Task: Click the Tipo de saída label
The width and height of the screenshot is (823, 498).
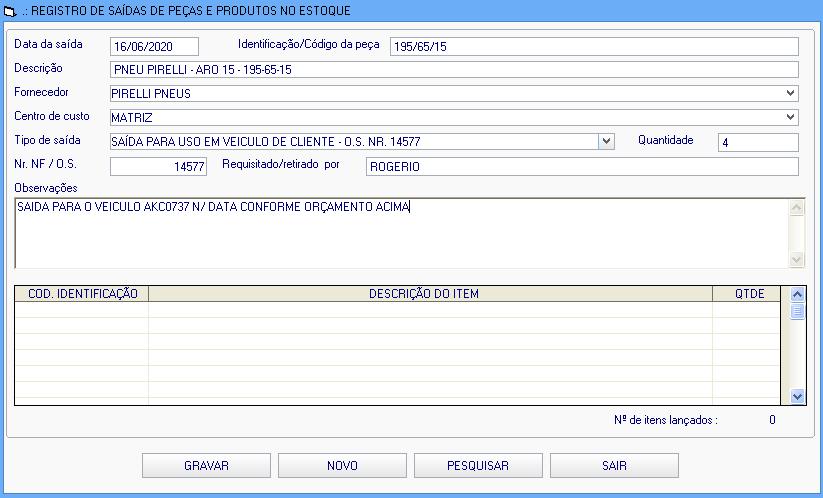Action: pyautogui.click(x=47, y=140)
